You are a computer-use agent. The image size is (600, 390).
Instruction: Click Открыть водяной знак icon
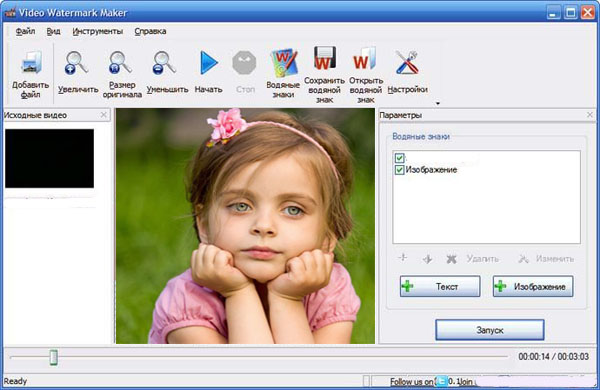[x=364, y=58]
